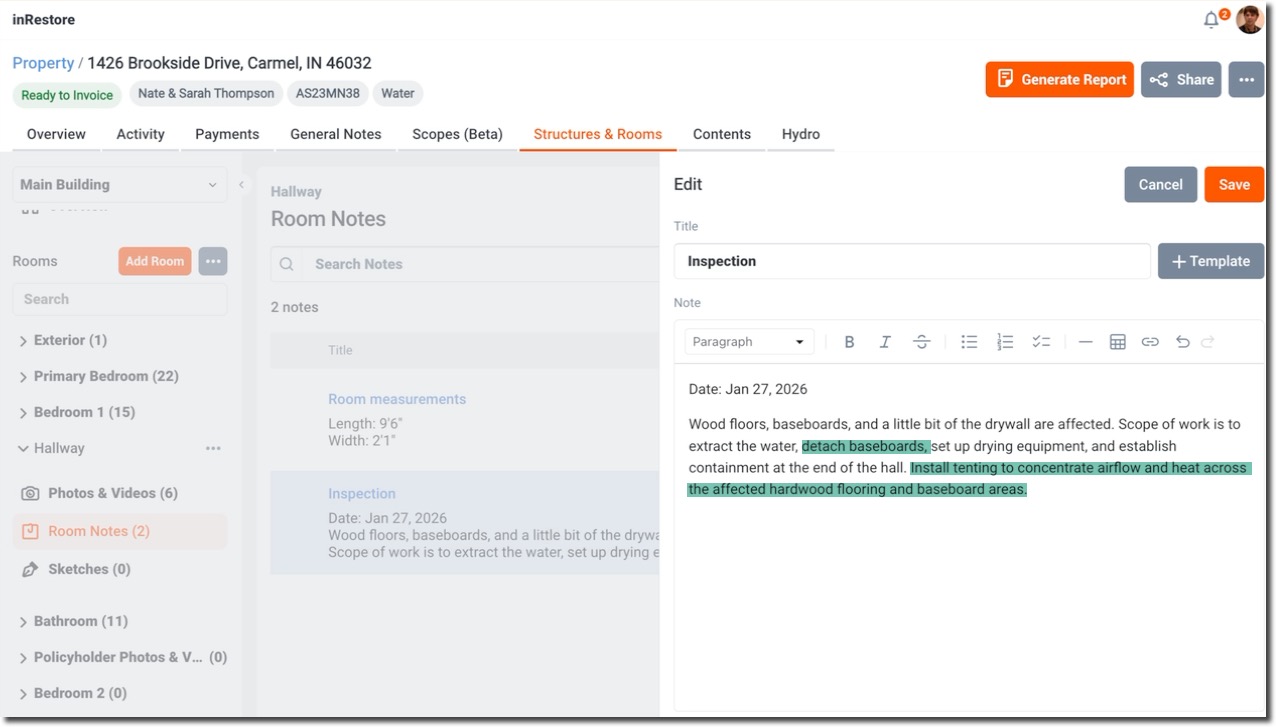Screen dimensions: 1276x727
Task: Open the Paragraph style dropdown
Action: [749, 342]
